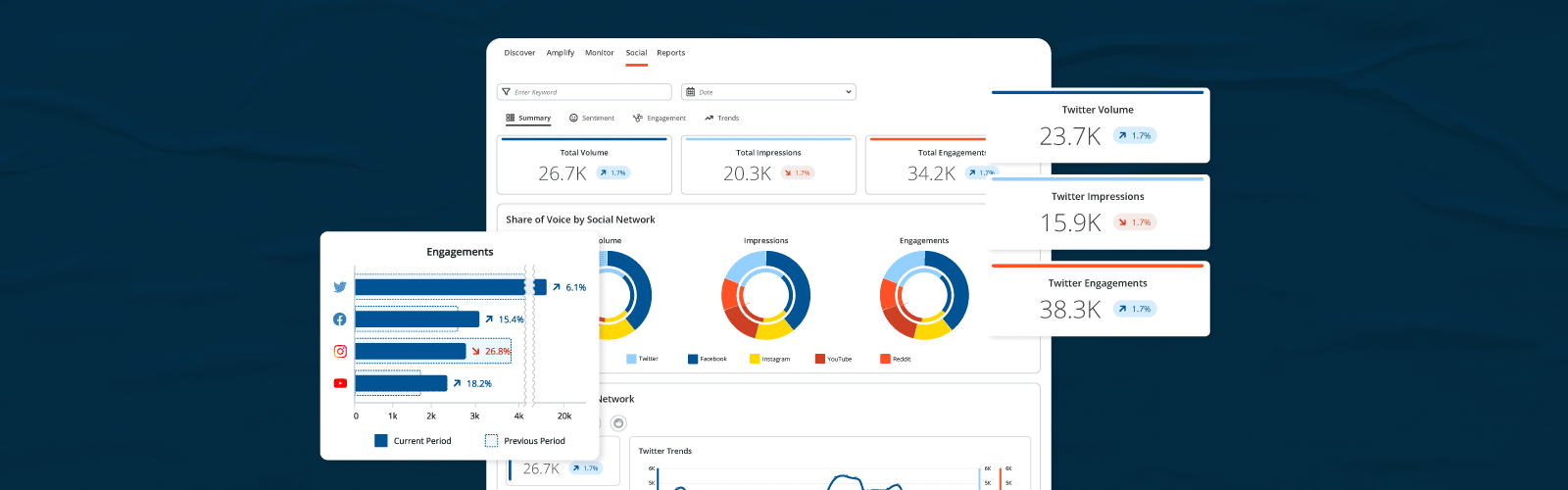
Task: Switch to the Trends sub-tab
Action: 722,118
